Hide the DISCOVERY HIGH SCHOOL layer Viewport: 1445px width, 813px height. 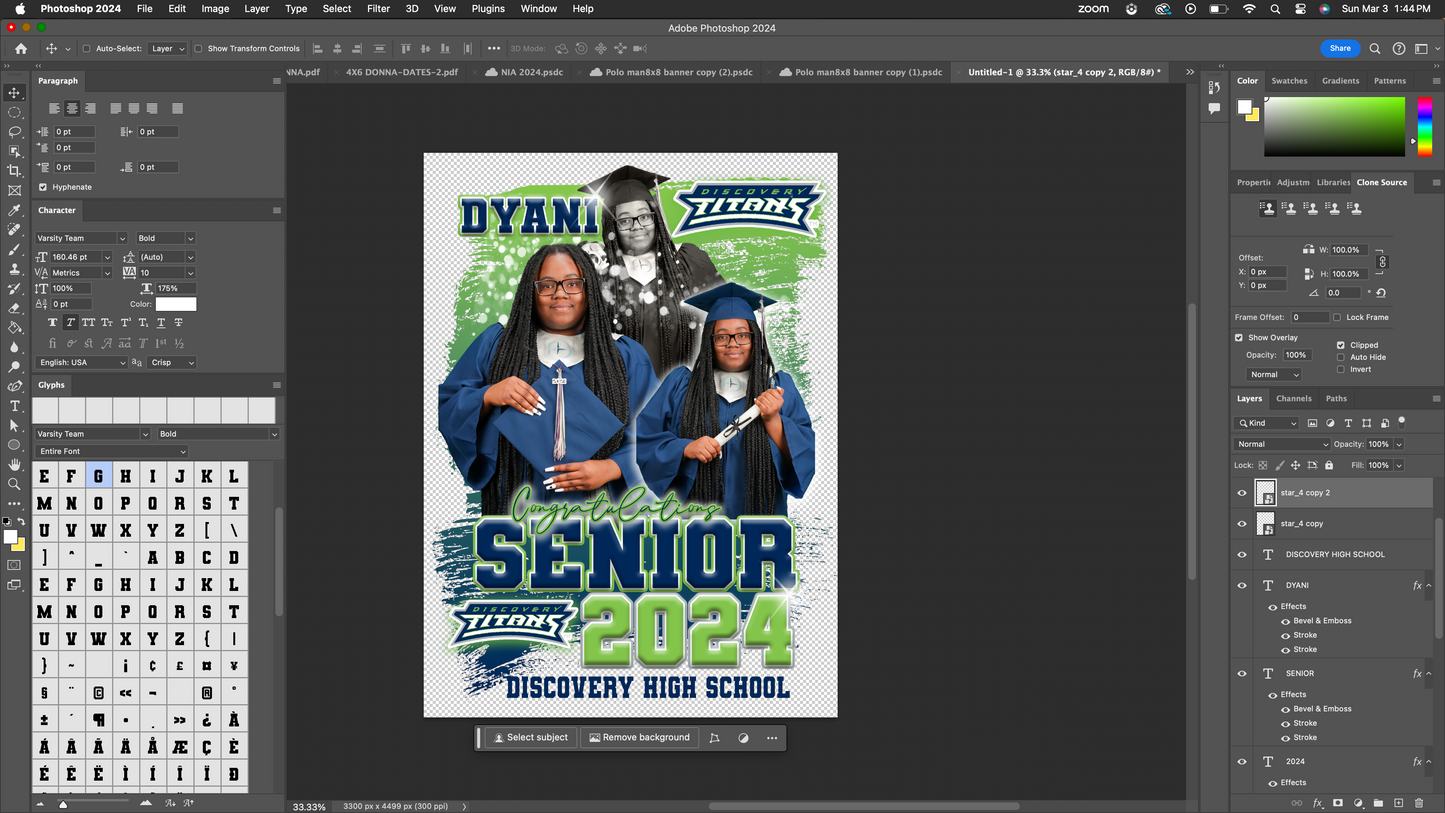click(1242, 555)
